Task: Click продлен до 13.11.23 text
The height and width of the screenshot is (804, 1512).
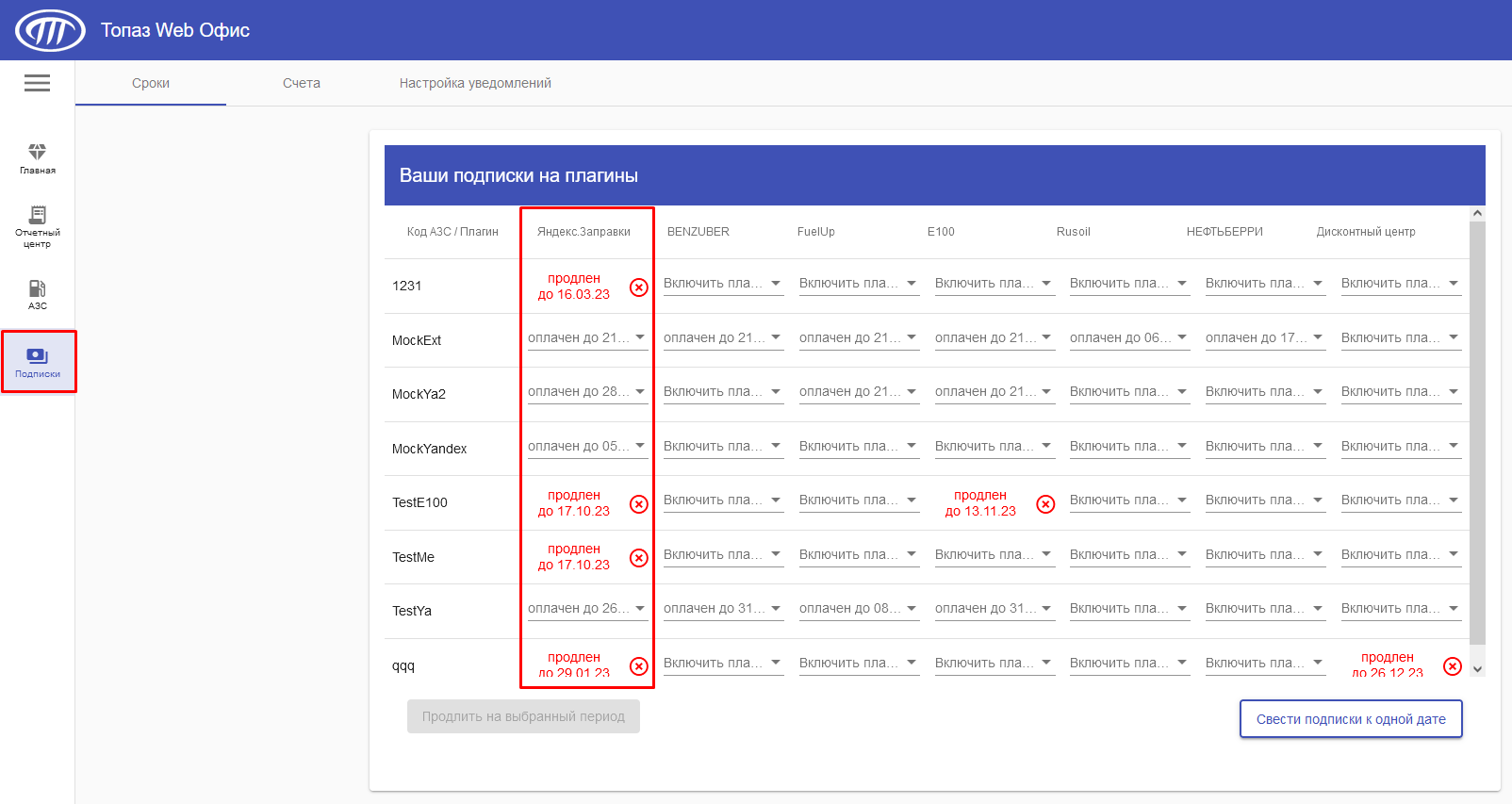Action: click(980, 503)
